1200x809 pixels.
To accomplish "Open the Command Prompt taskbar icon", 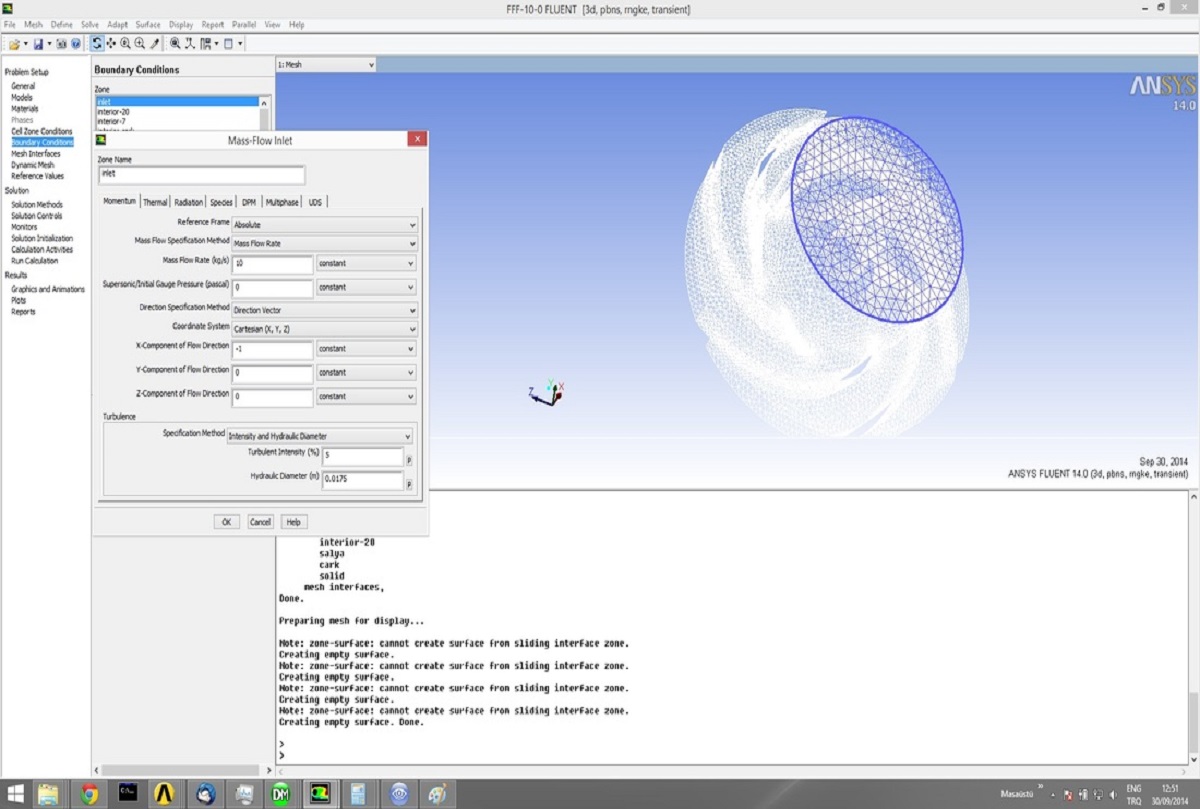I will 127,794.
